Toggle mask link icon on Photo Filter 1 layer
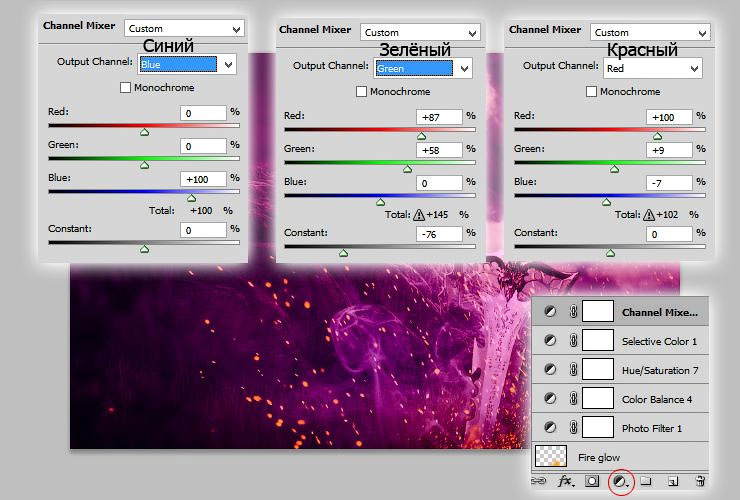Image resolution: width=740 pixels, height=500 pixels. [x=573, y=428]
